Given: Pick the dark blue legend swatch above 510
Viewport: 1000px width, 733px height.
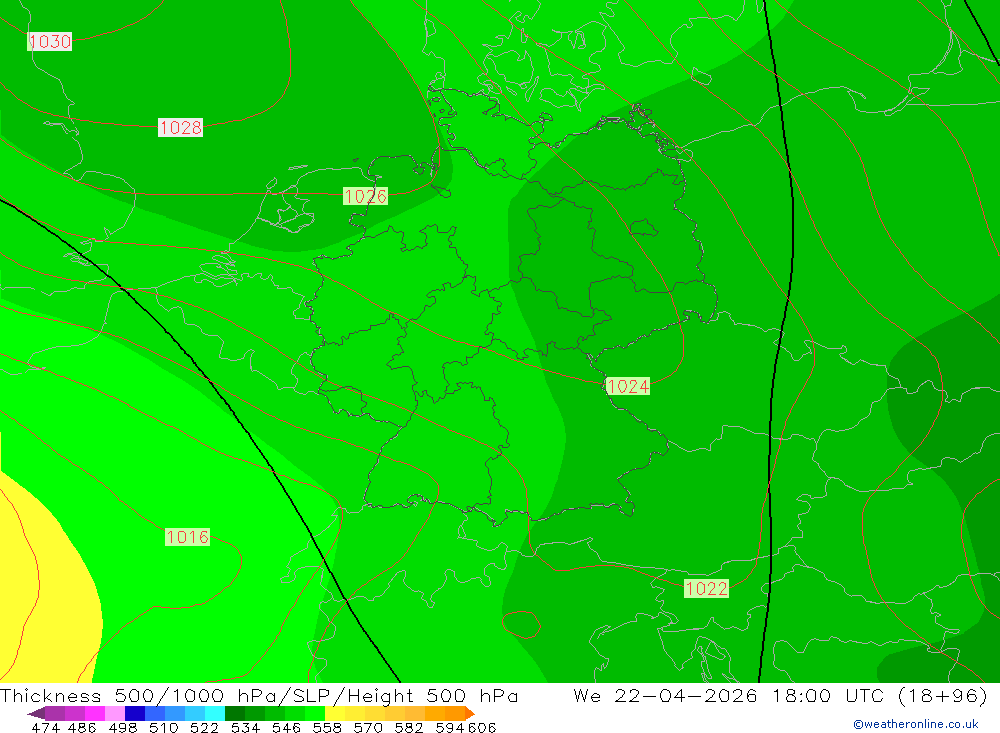Looking at the screenshot, I should click(134, 713).
